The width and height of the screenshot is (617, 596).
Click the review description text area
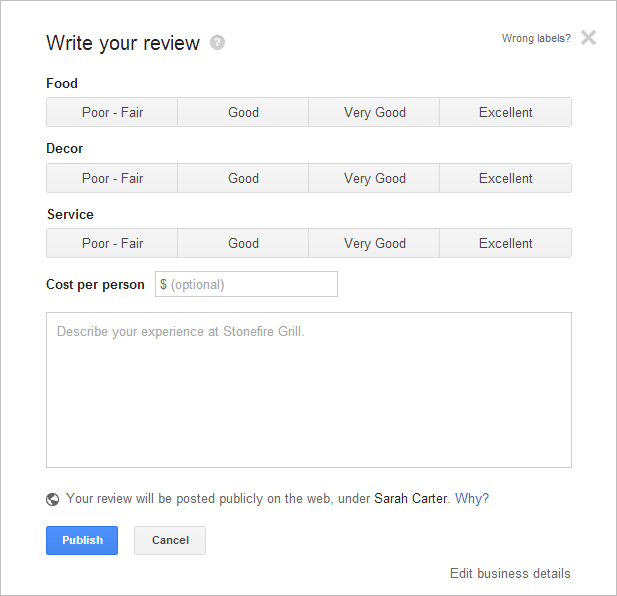pos(309,390)
